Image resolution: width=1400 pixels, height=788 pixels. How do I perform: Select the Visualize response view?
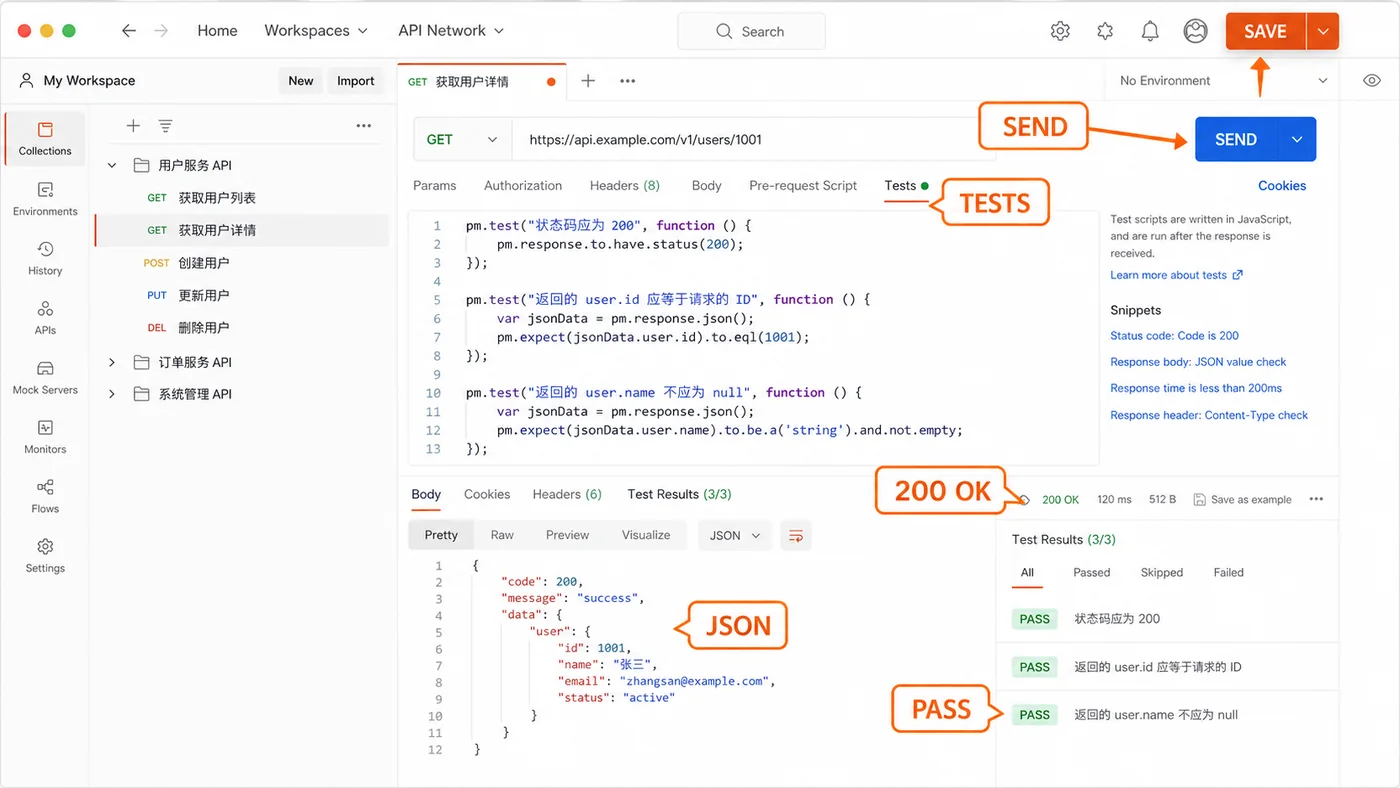coord(646,536)
